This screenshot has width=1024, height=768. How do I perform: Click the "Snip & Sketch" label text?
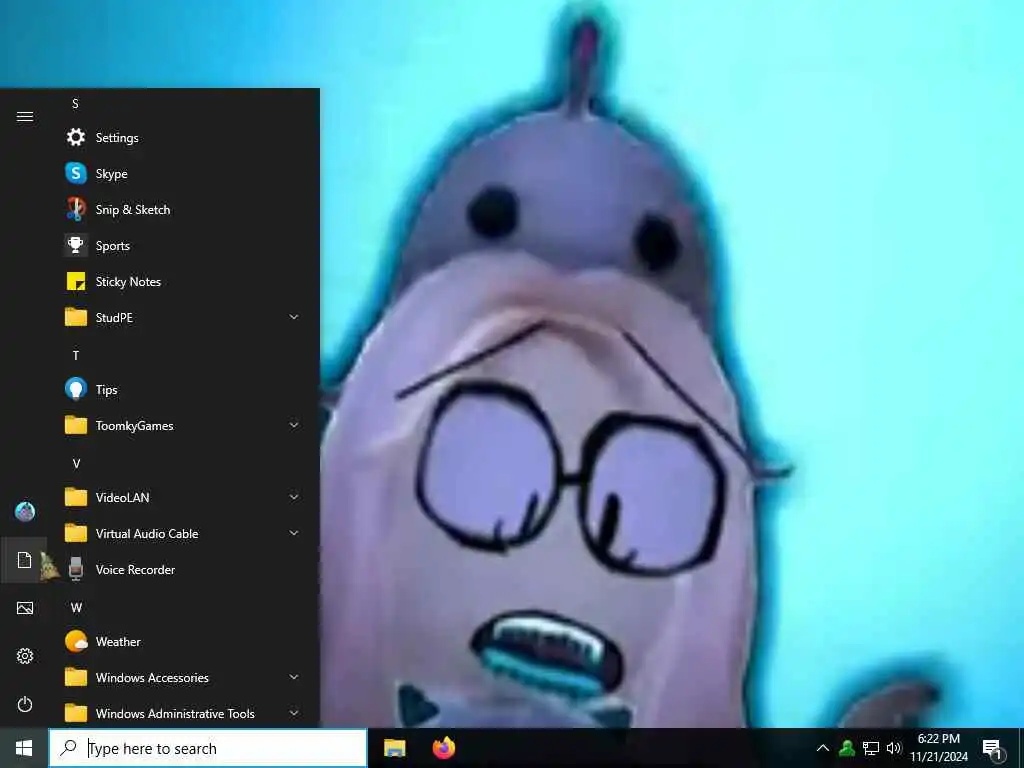click(x=133, y=210)
